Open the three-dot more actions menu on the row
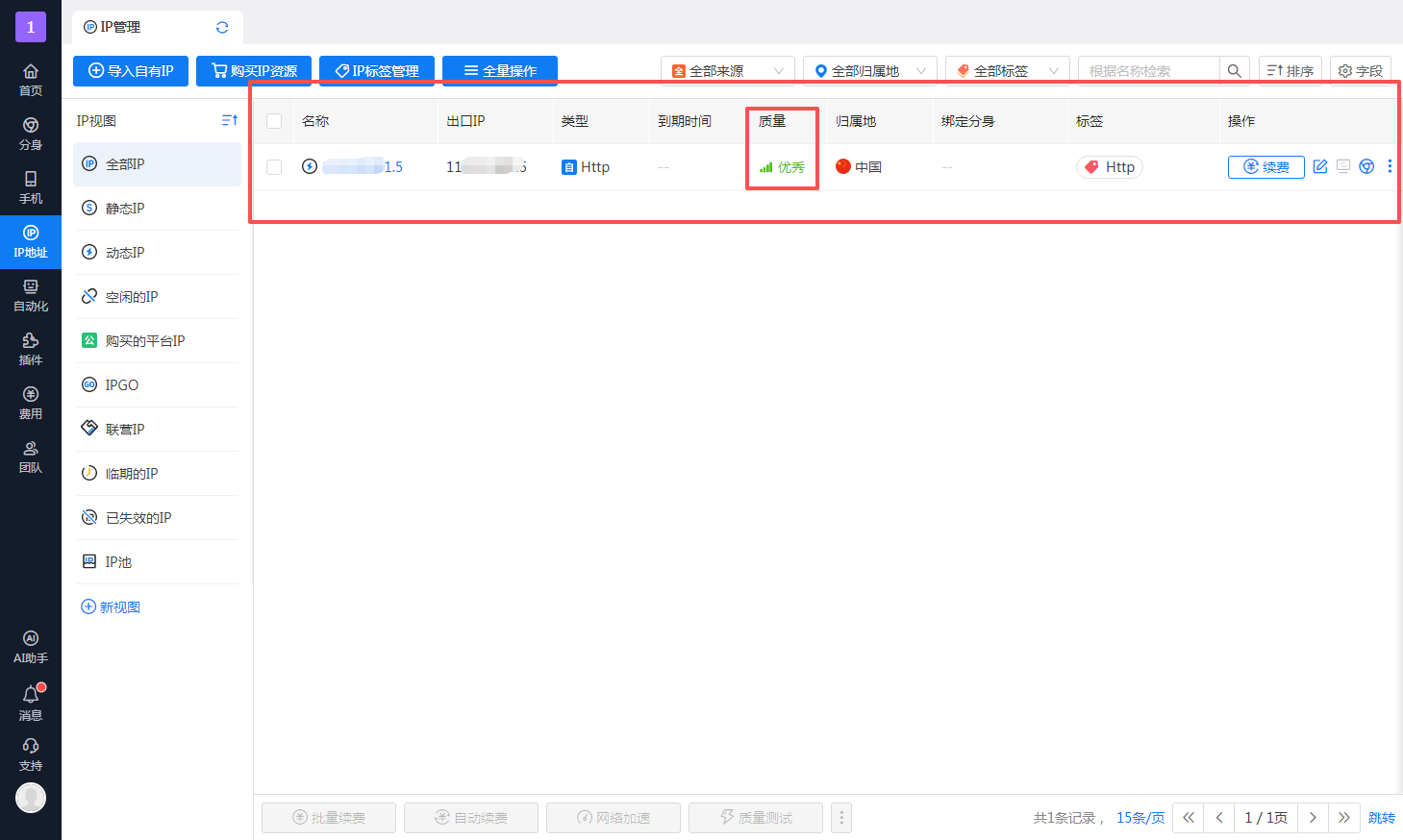1403x840 pixels. pos(1389,166)
